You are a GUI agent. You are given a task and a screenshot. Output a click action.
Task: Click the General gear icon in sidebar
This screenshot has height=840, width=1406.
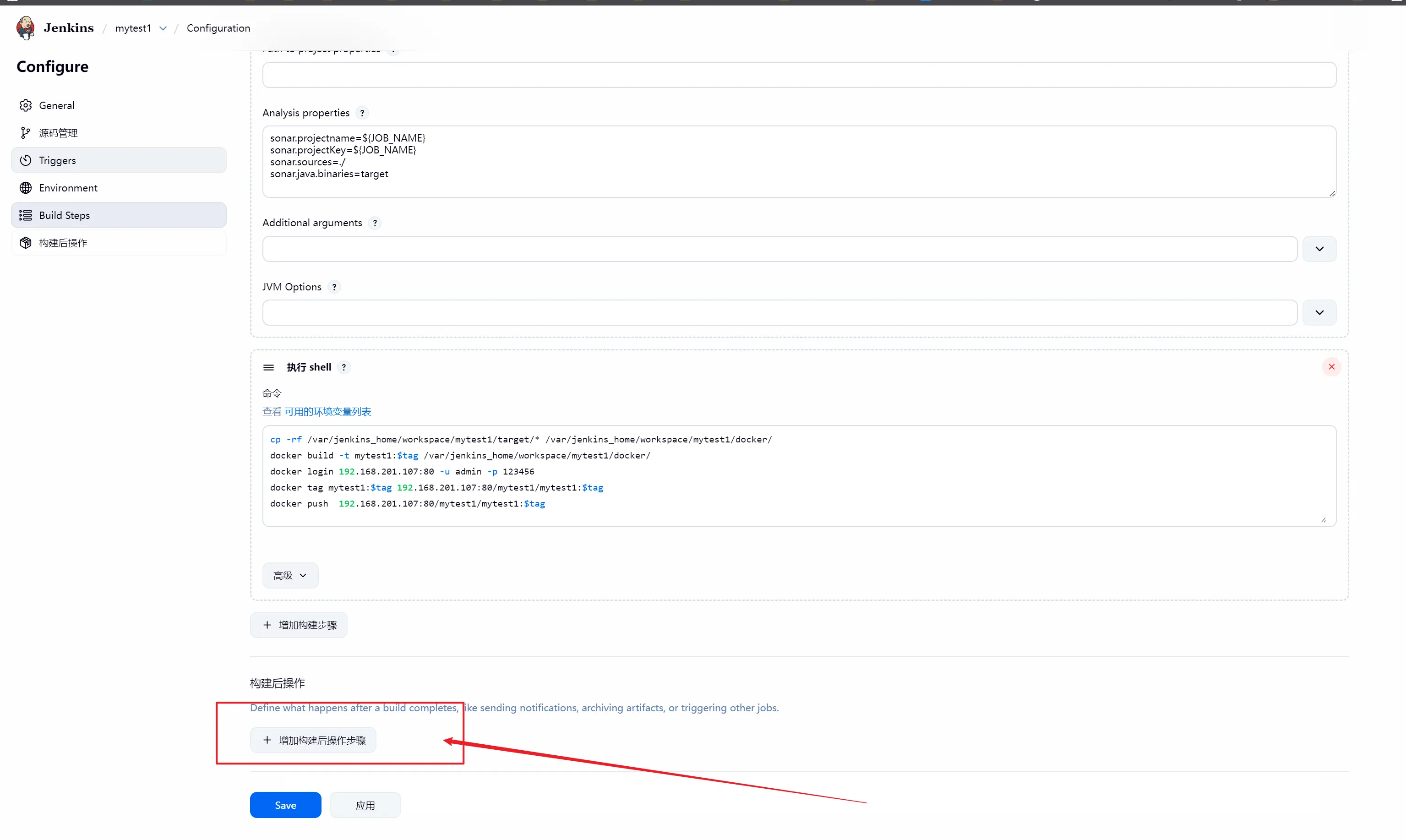point(26,105)
